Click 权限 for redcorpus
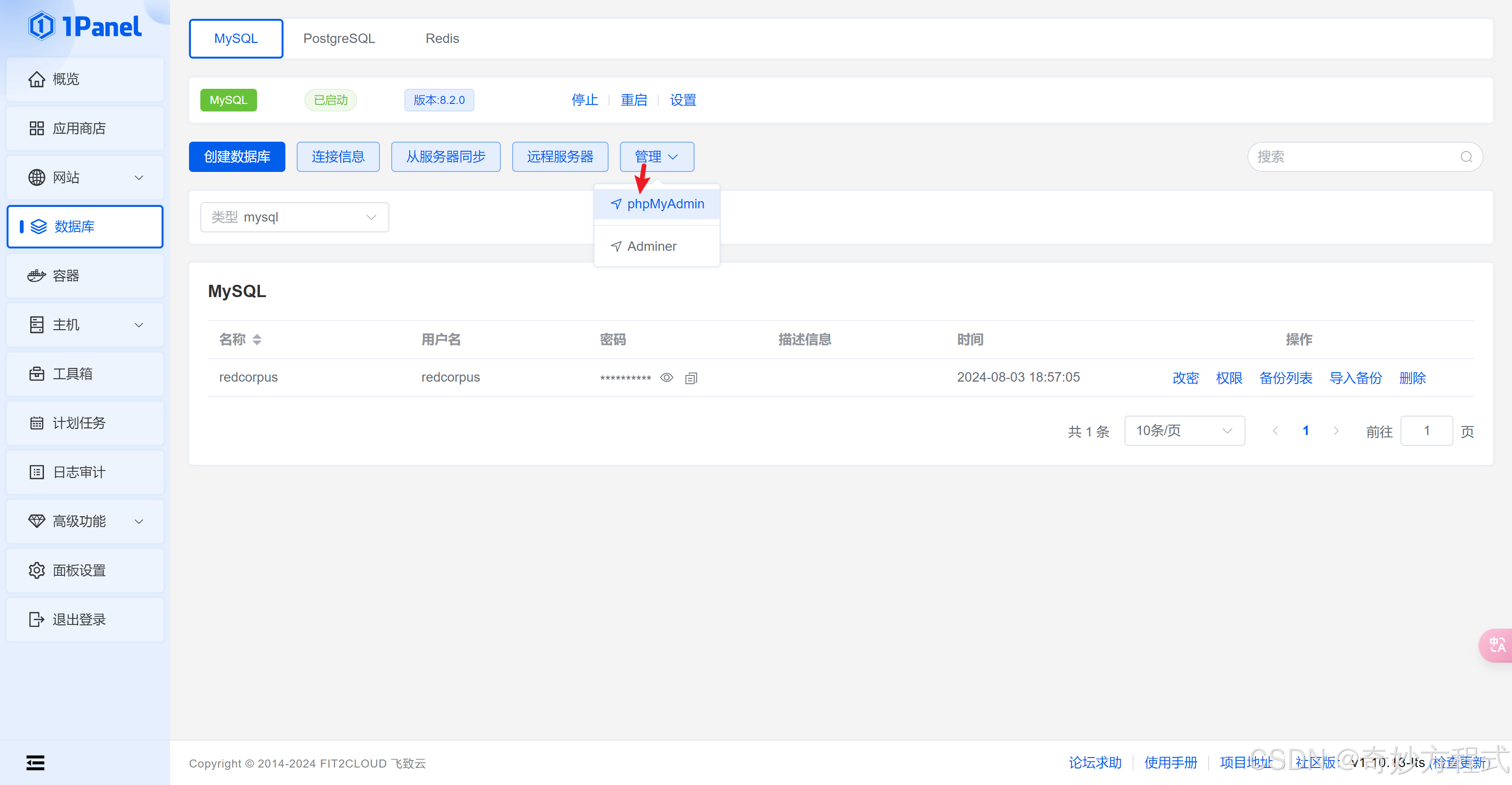Screen dimensions: 1512x785 point(1229,378)
